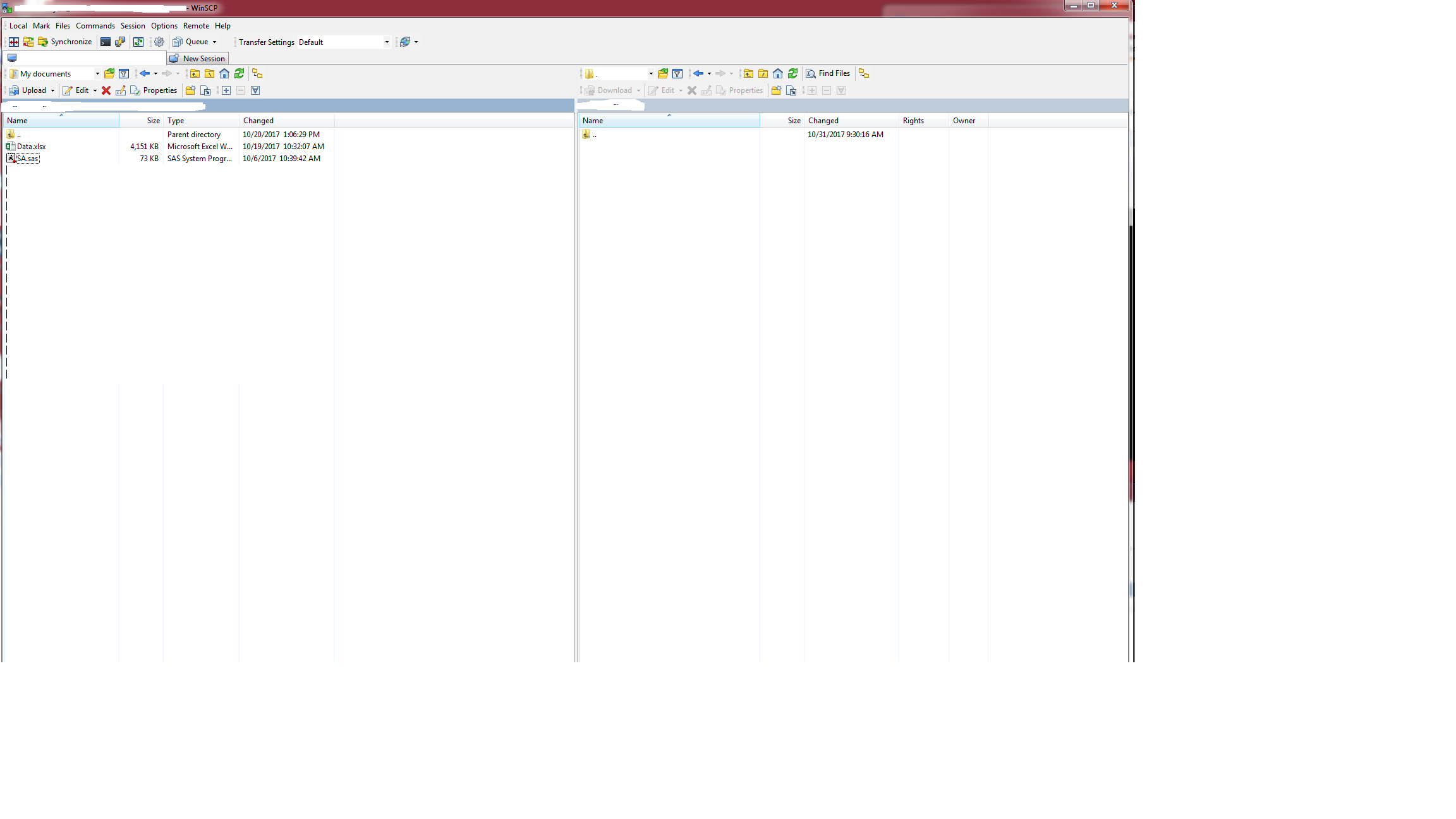Click the Synchronize toolbar button
1456x819 pixels.
pyautogui.click(x=65, y=42)
